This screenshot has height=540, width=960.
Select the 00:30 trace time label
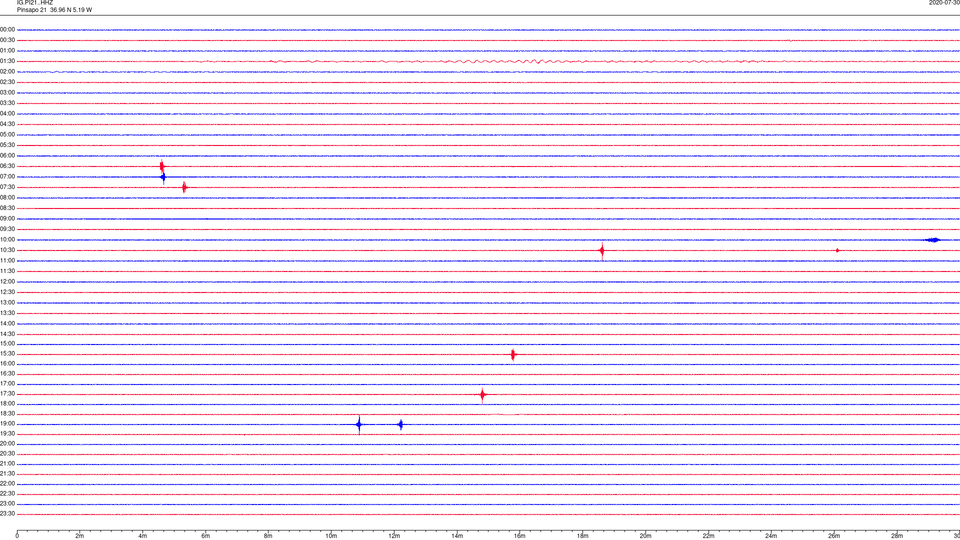[x=7, y=40]
